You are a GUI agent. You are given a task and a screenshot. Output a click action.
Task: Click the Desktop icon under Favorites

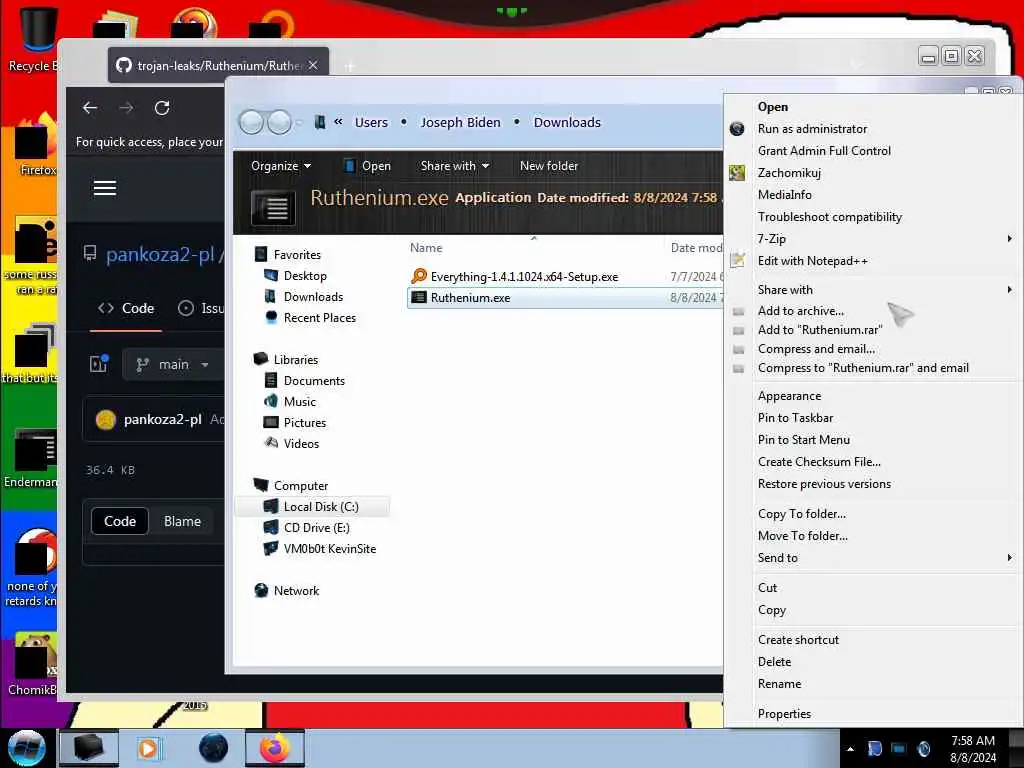pyautogui.click(x=270, y=276)
